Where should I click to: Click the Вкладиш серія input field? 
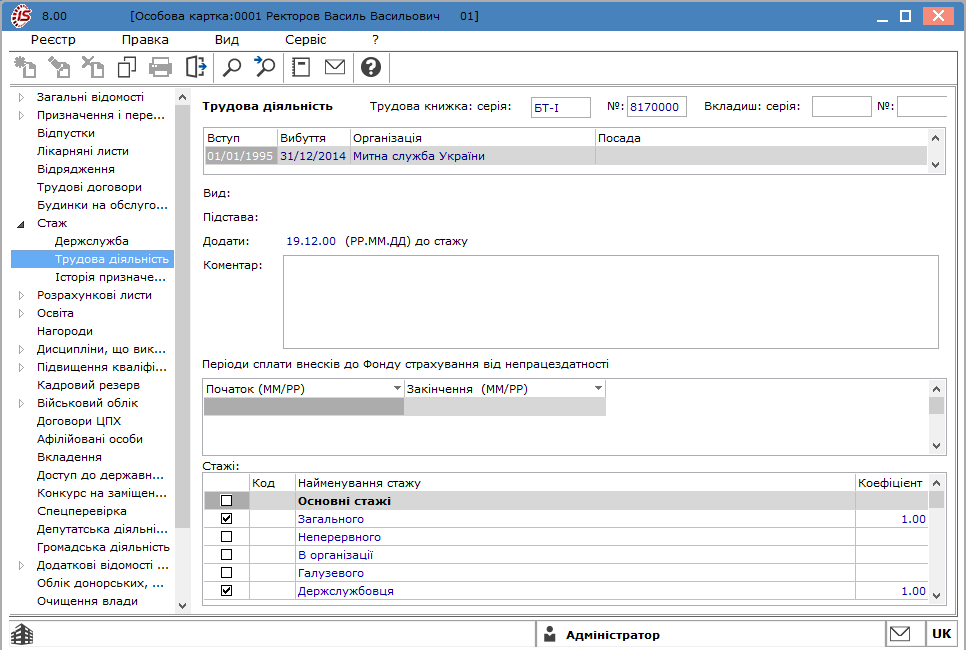tap(842, 107)
